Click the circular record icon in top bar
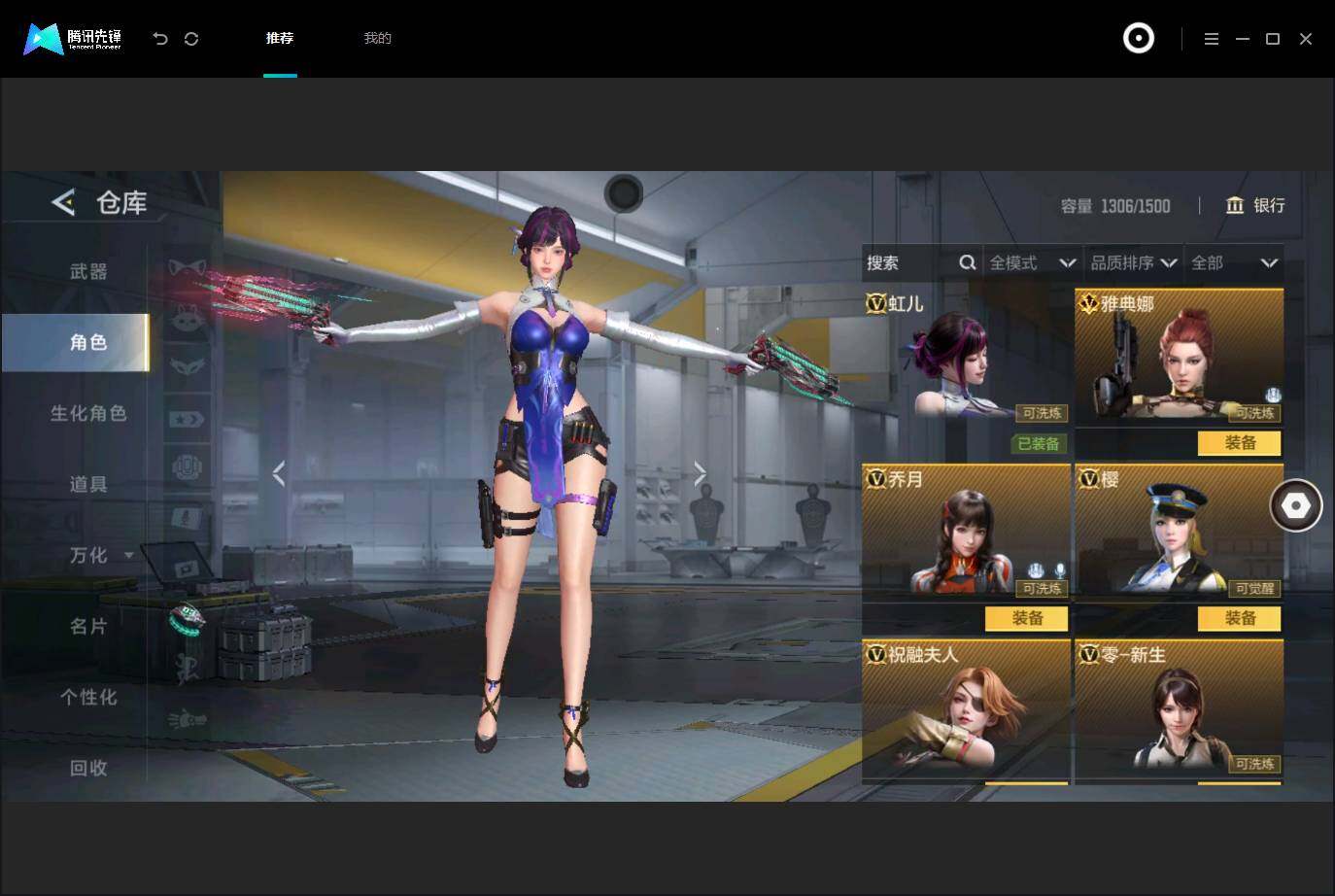1335x896 pixels. (1138, 38)
